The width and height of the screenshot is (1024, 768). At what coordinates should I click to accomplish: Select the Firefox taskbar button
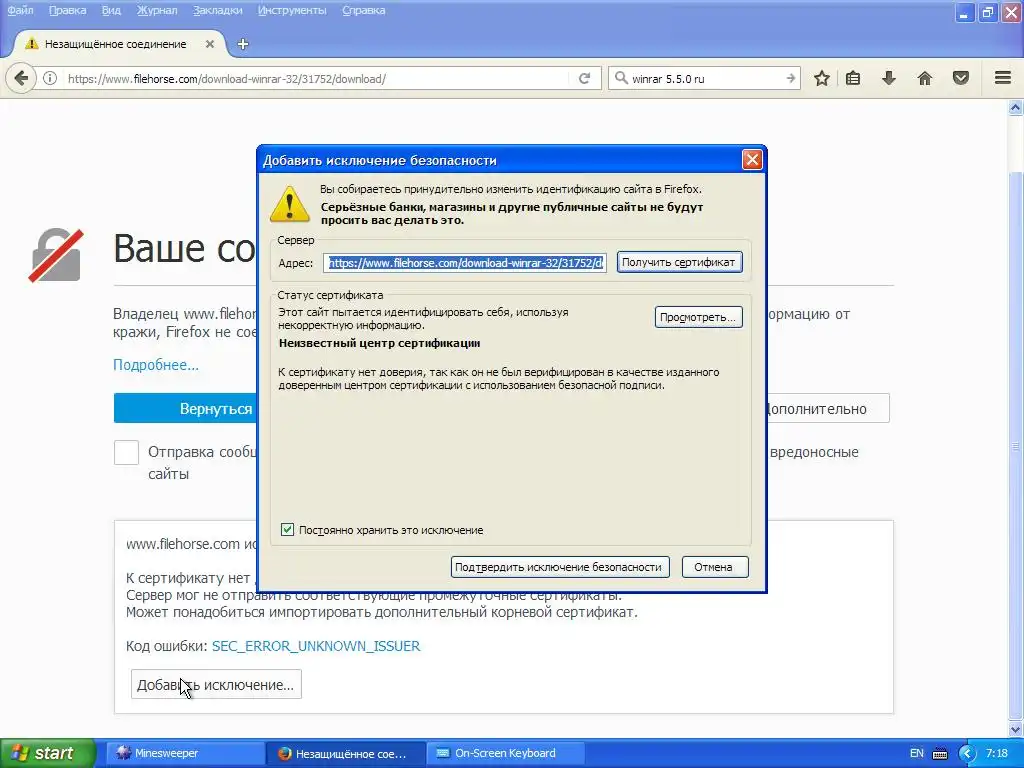(346, 753)
